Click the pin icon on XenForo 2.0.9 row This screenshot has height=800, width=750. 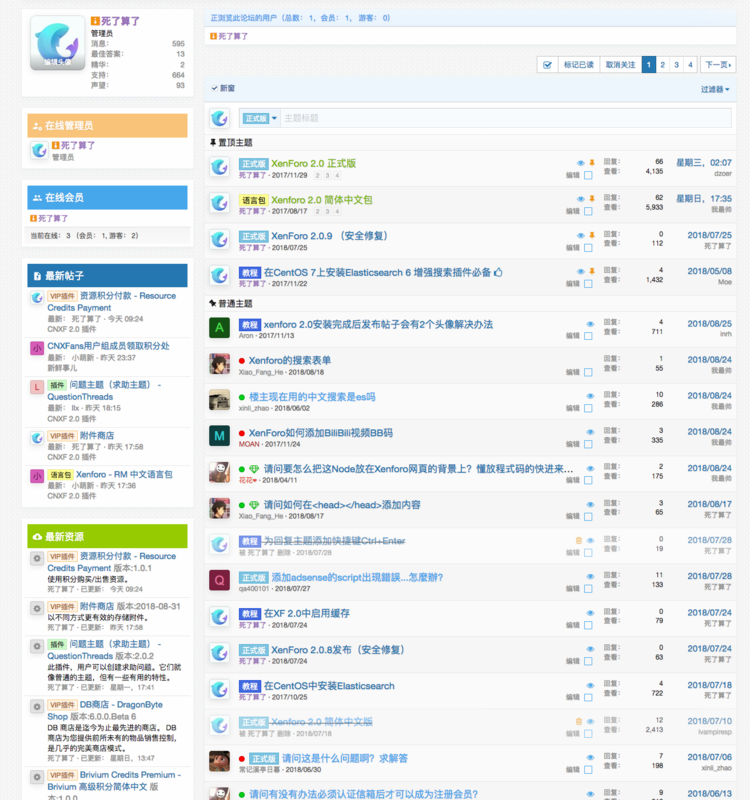[x=592, y=235]
